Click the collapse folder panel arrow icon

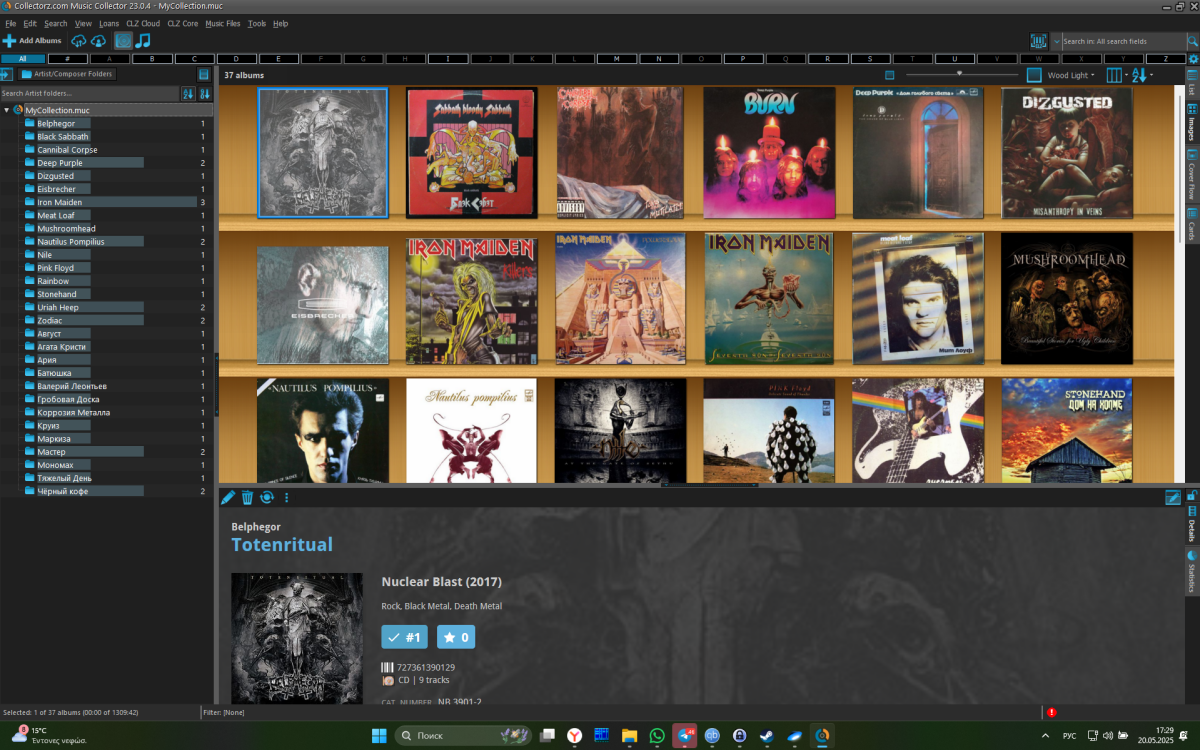6,74
